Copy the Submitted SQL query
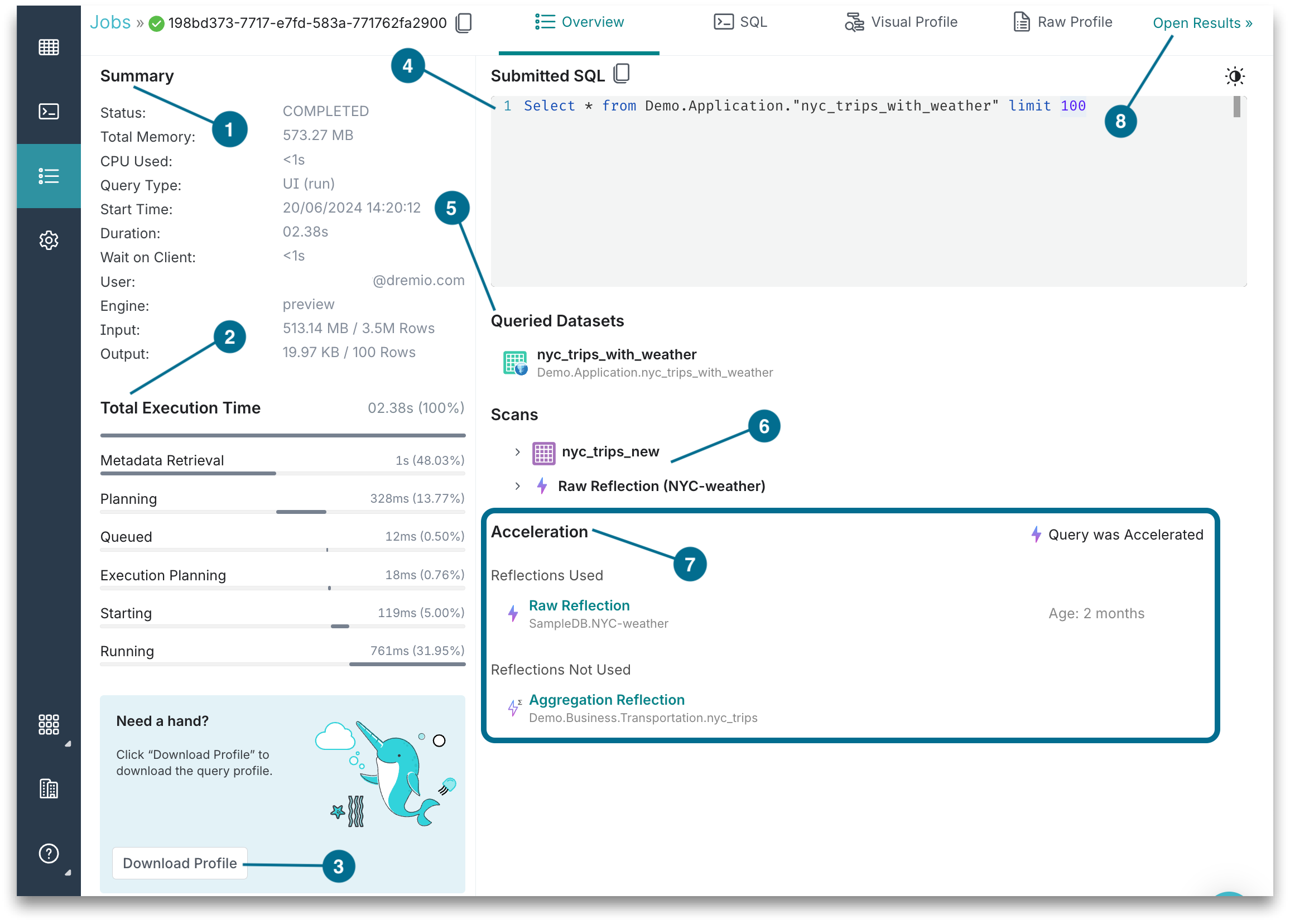 [x=622, y=74]
